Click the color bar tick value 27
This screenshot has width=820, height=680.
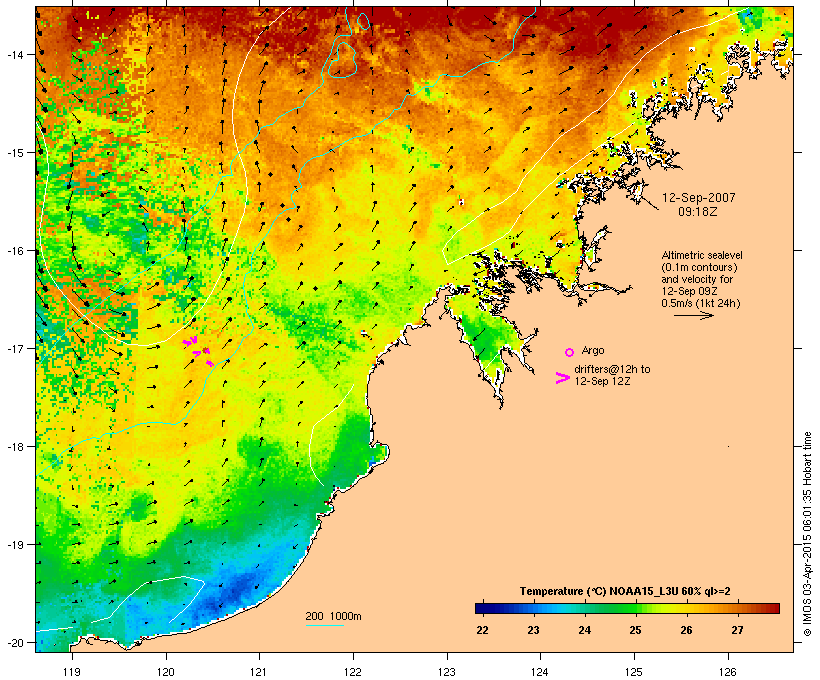click(737, 630)
